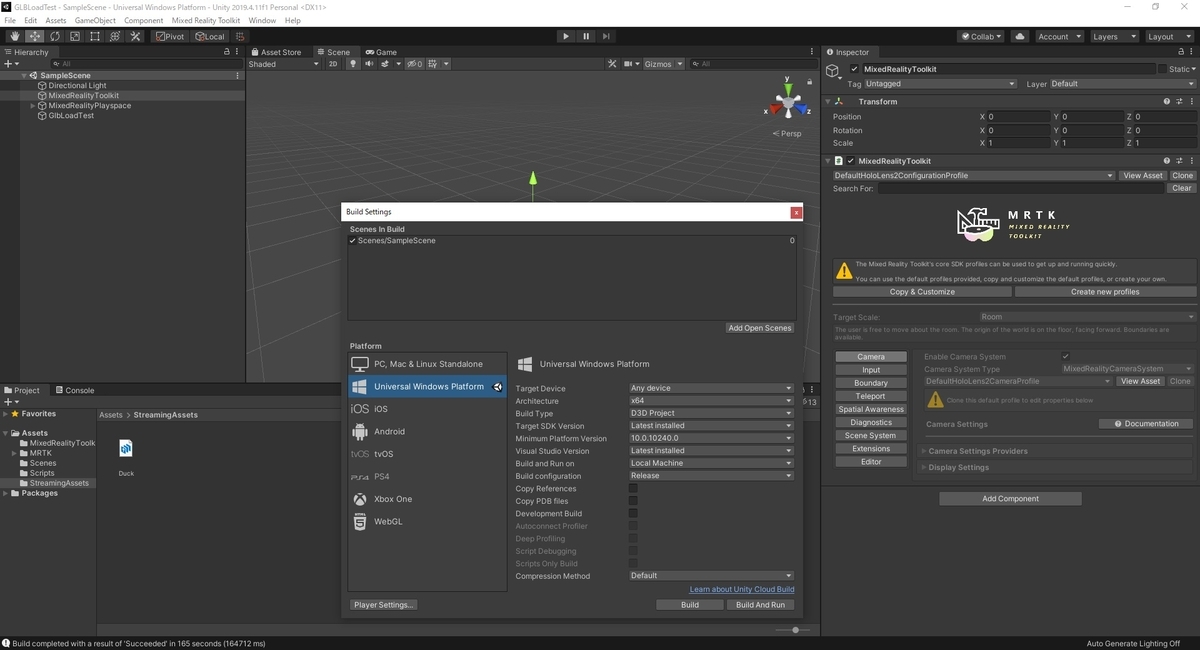The image size is (1200, 650).
Task: Open the Build configuration dropdown
Action: click(711, 476)
